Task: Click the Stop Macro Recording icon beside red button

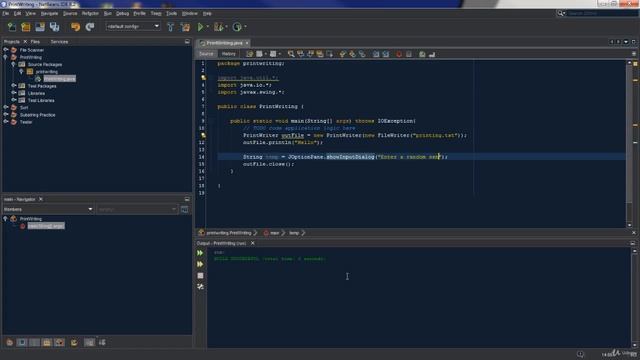Action: pos(409,54)
